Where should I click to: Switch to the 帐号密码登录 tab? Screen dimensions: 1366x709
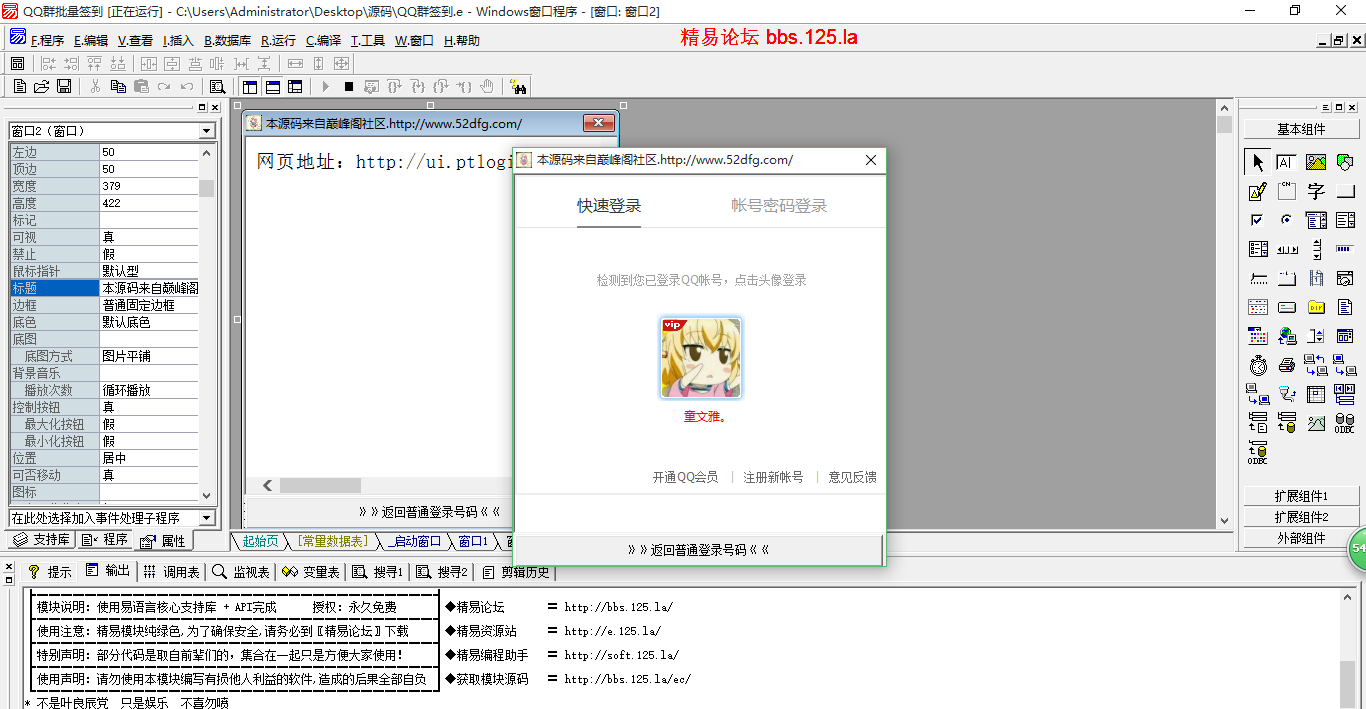779,206
